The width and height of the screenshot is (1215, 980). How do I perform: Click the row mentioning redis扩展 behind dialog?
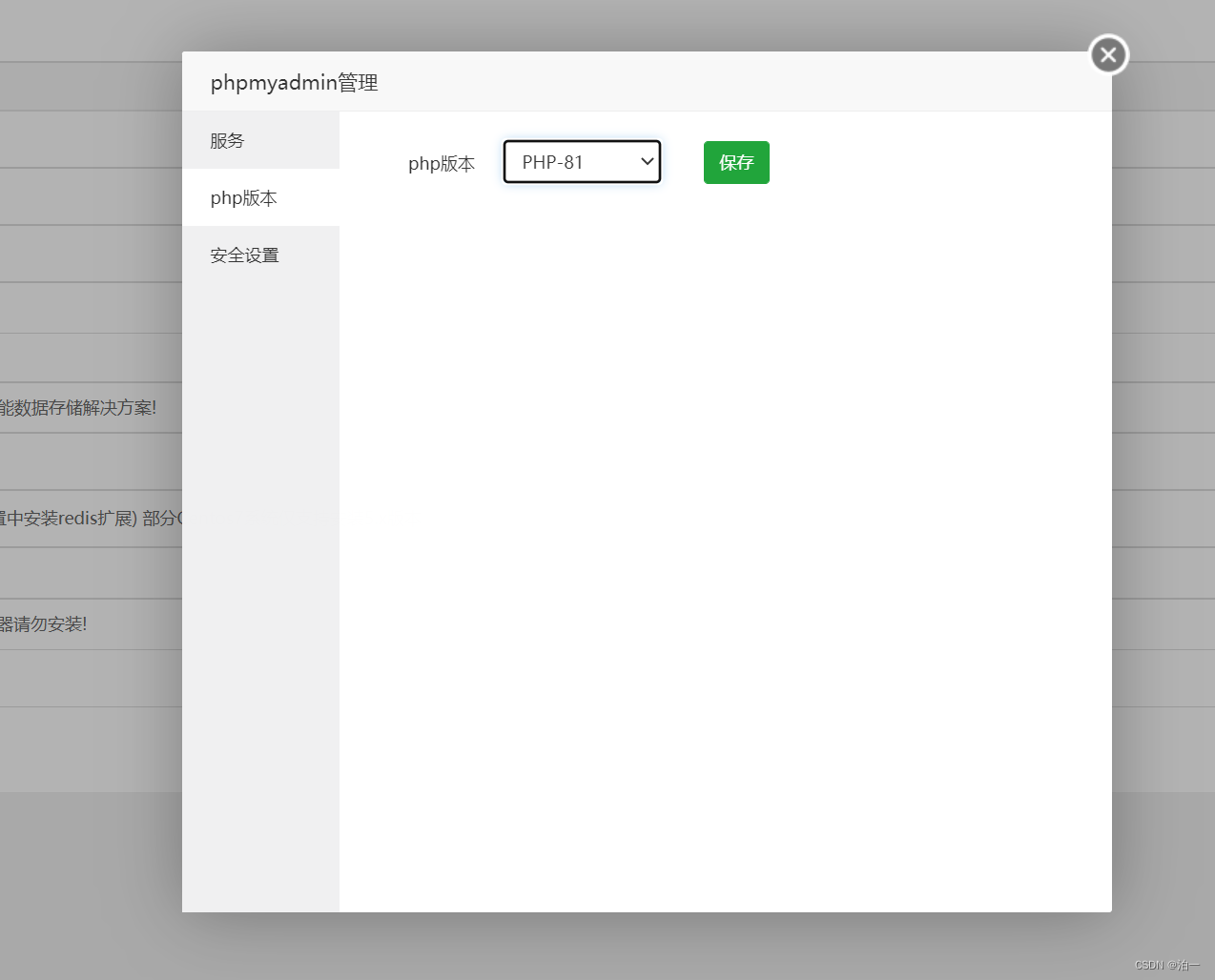91,519
